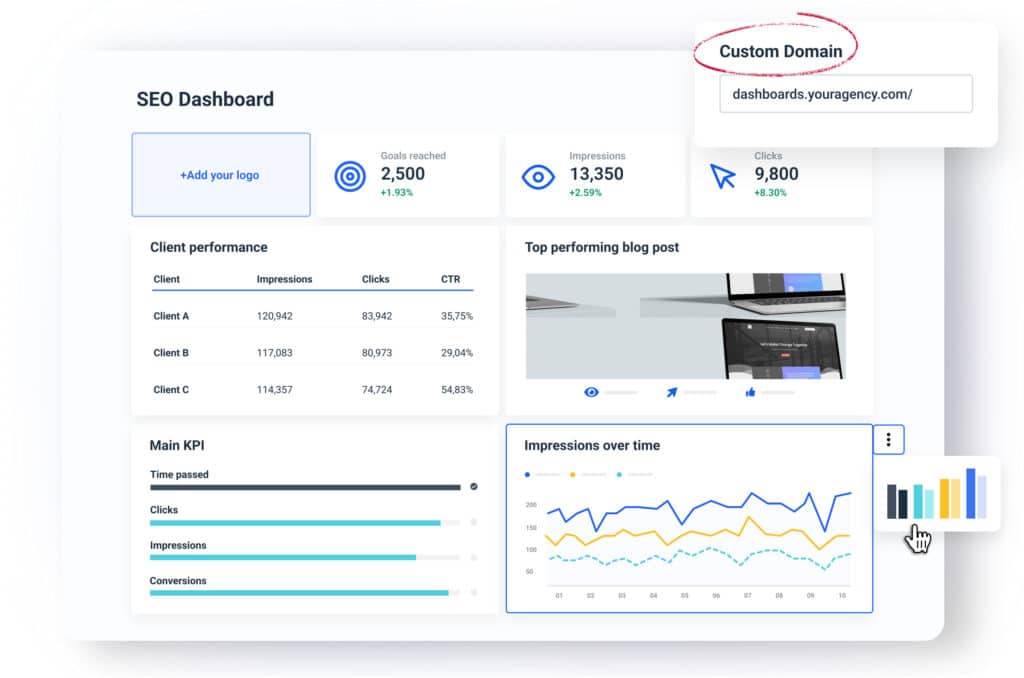Sort table by Clicks column header
1024x678 pixels.
point(376,279)
